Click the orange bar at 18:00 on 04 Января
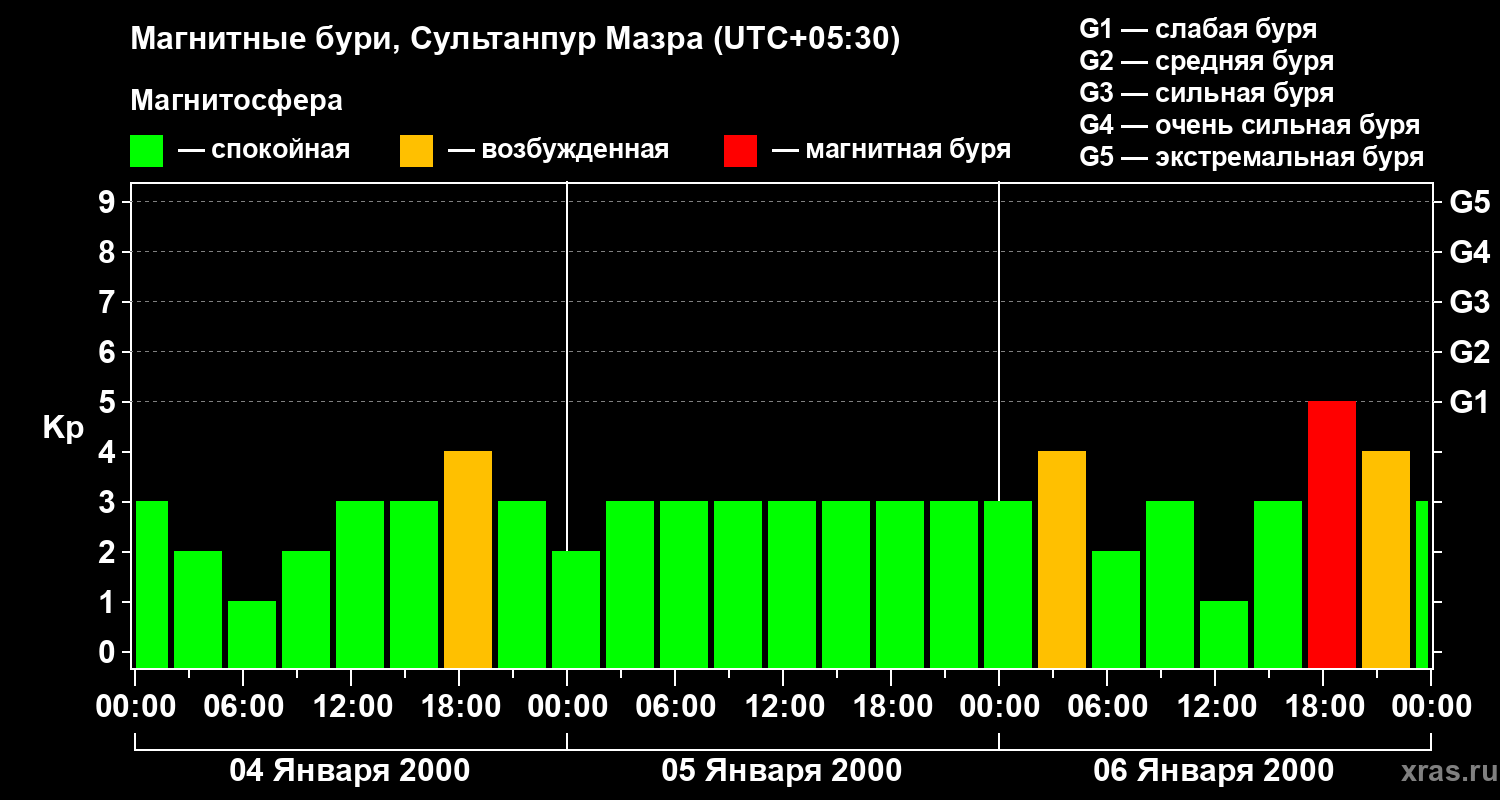This screenshot has height=800, width=1500. click(x=468, y=560)
